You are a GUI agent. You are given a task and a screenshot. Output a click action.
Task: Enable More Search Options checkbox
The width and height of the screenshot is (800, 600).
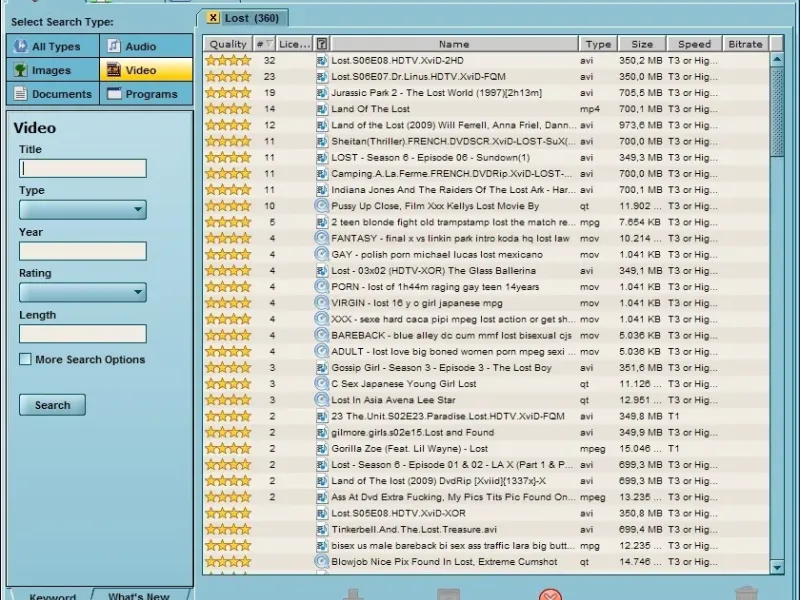(x=26, y=360)
